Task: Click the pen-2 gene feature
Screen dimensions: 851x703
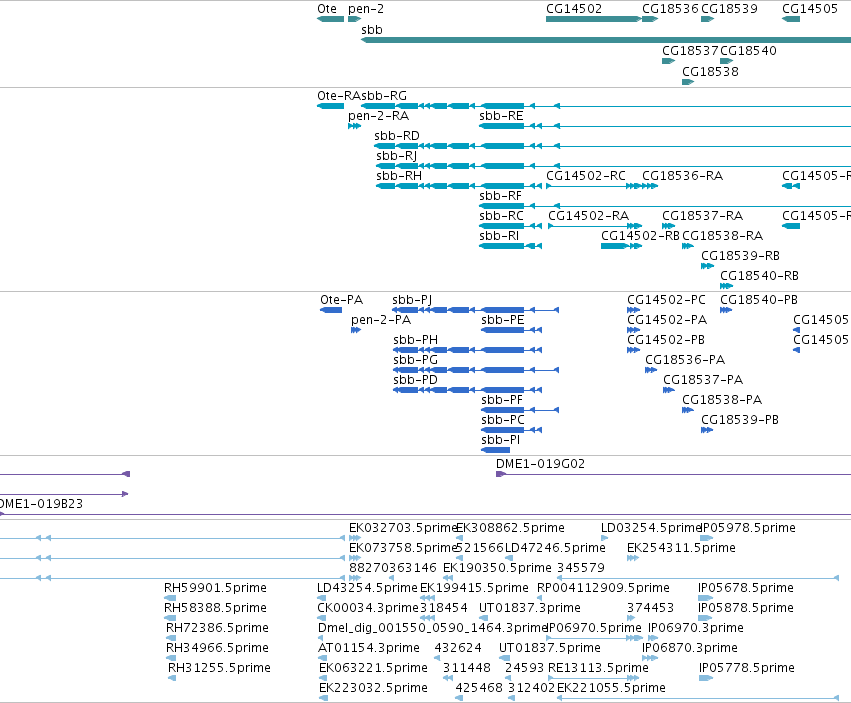Action: click(354, 19)
